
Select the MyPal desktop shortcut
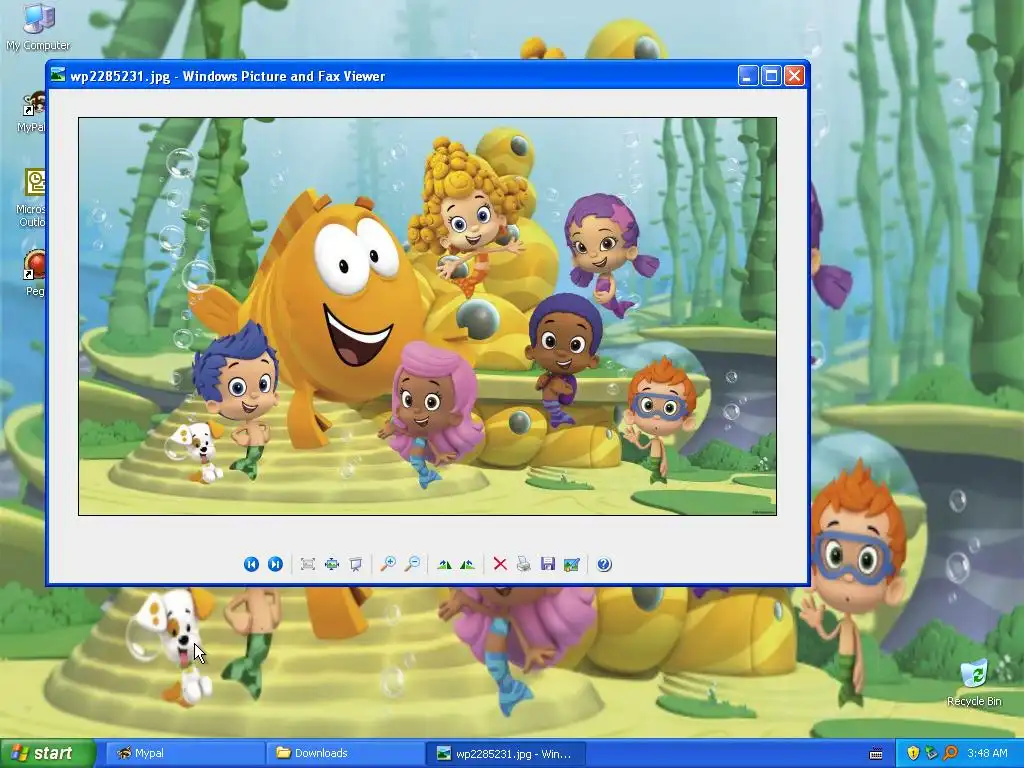pyautogui.click(x=31, y=112)
